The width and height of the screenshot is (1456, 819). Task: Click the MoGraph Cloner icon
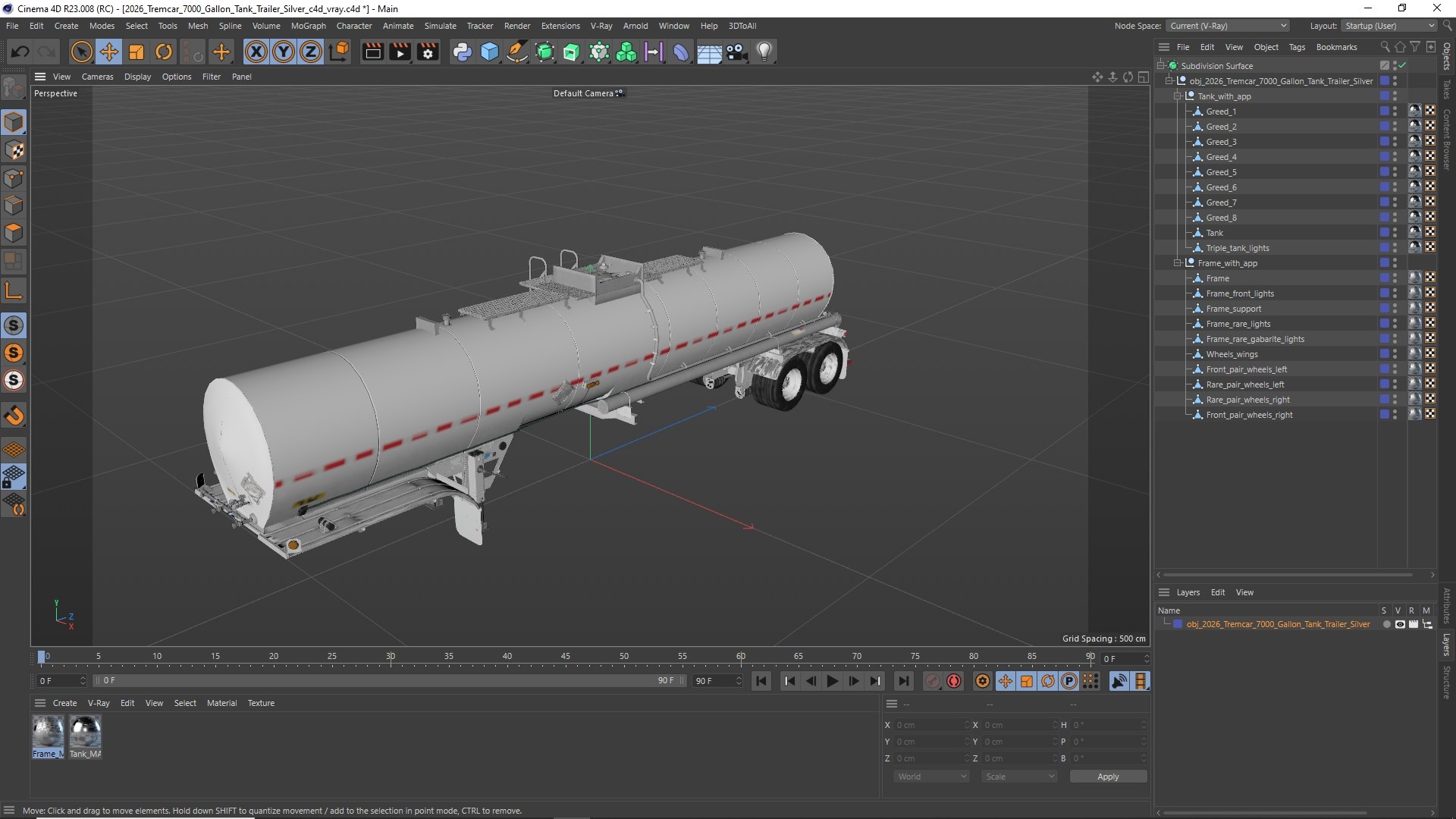pyautogui.click(x=626, y=52)
